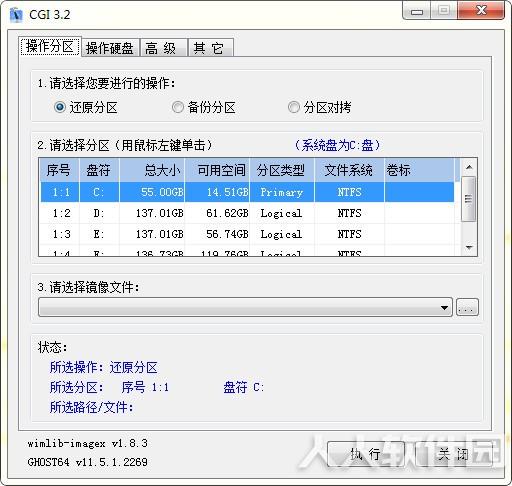Image resolution: width=512 pixels, height=486 pixels.
Task: Click the D: drive letter cell
Action: point(99,213)
